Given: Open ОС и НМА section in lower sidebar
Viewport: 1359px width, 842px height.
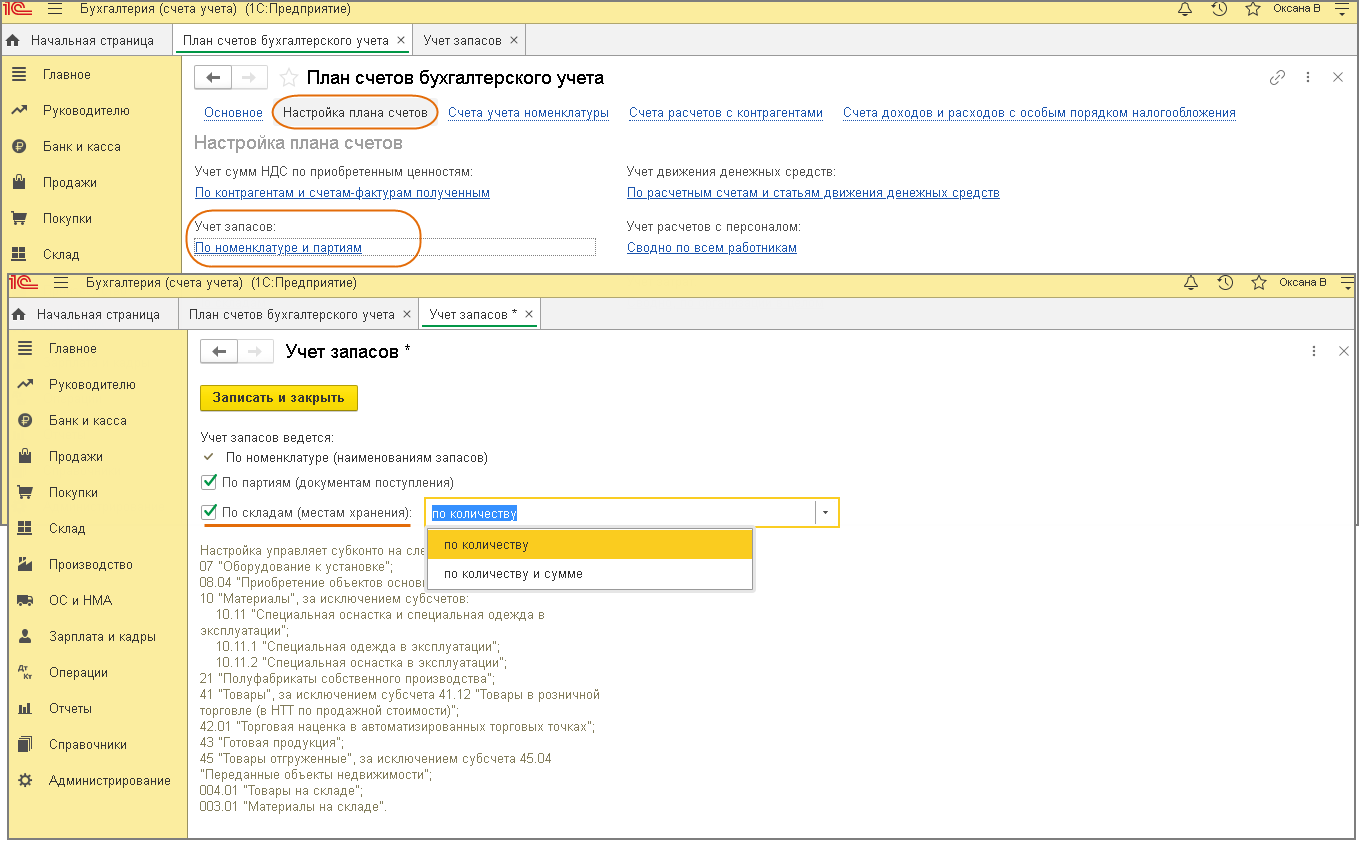Looking at the screenshot, I should (80, 601).
